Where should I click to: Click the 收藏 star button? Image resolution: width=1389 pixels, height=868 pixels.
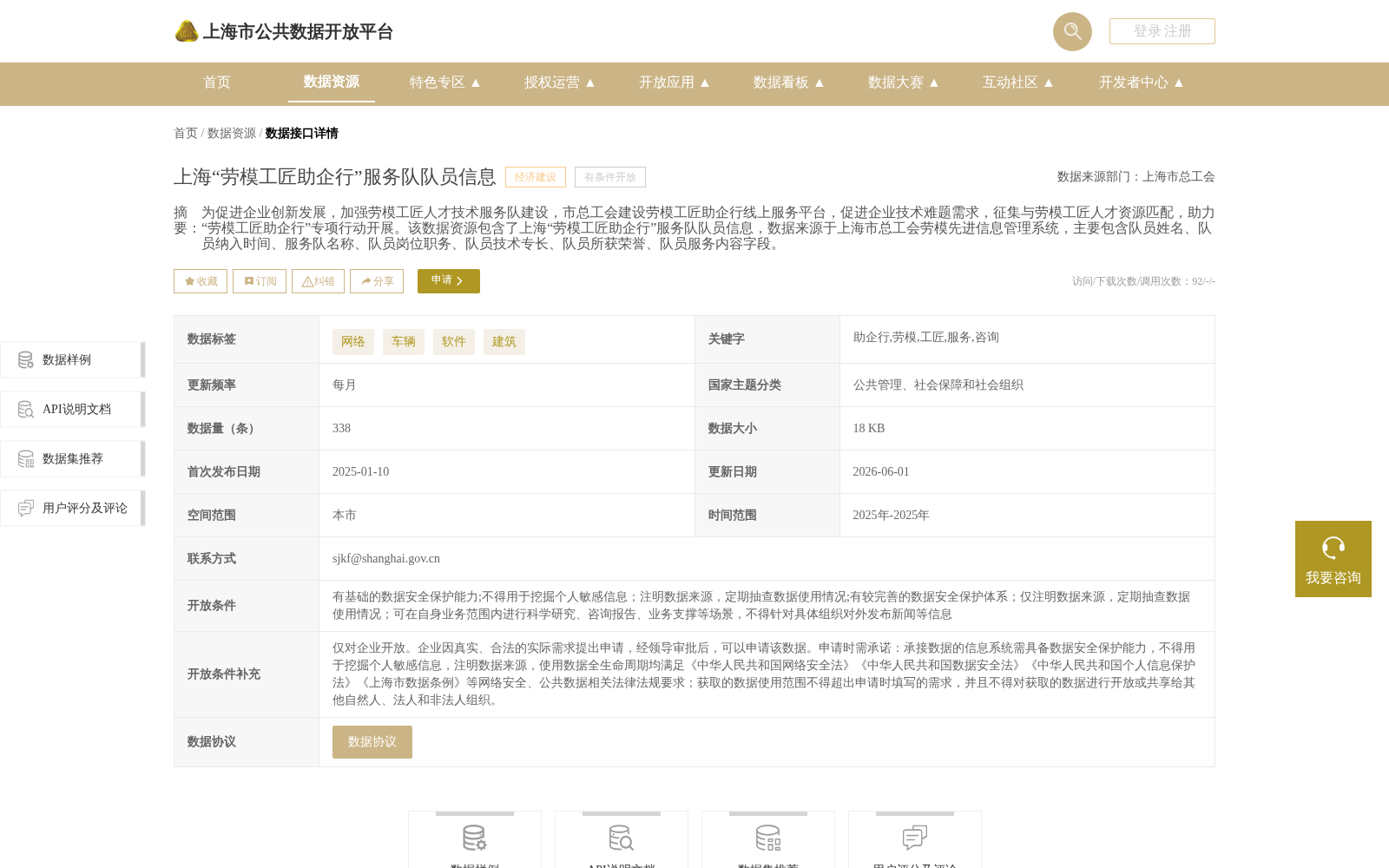201,281
